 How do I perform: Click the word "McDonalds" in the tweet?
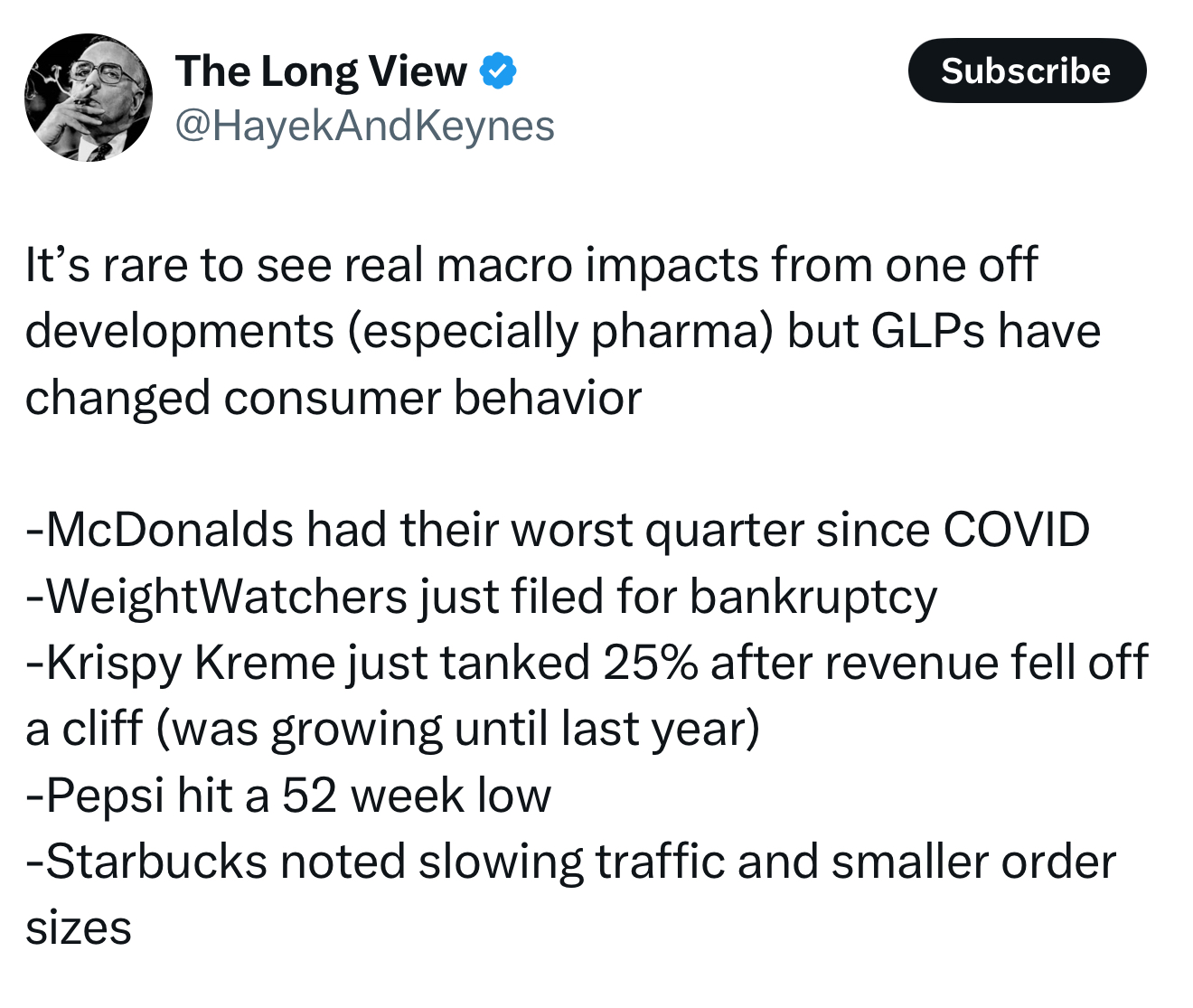pos(170,530)
